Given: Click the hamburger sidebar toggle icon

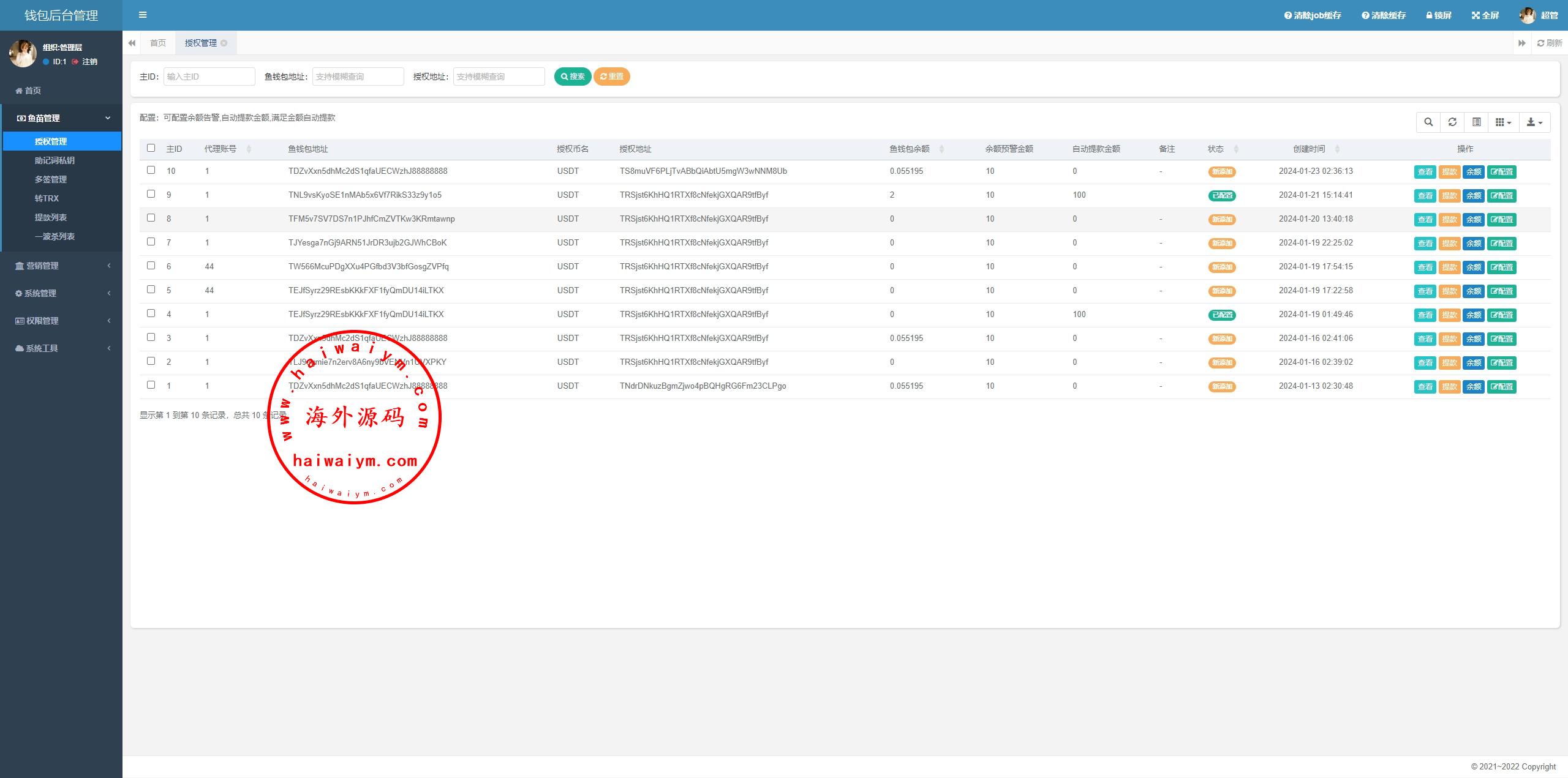Looking at the screenshot, I should click(x=143, y=15).
